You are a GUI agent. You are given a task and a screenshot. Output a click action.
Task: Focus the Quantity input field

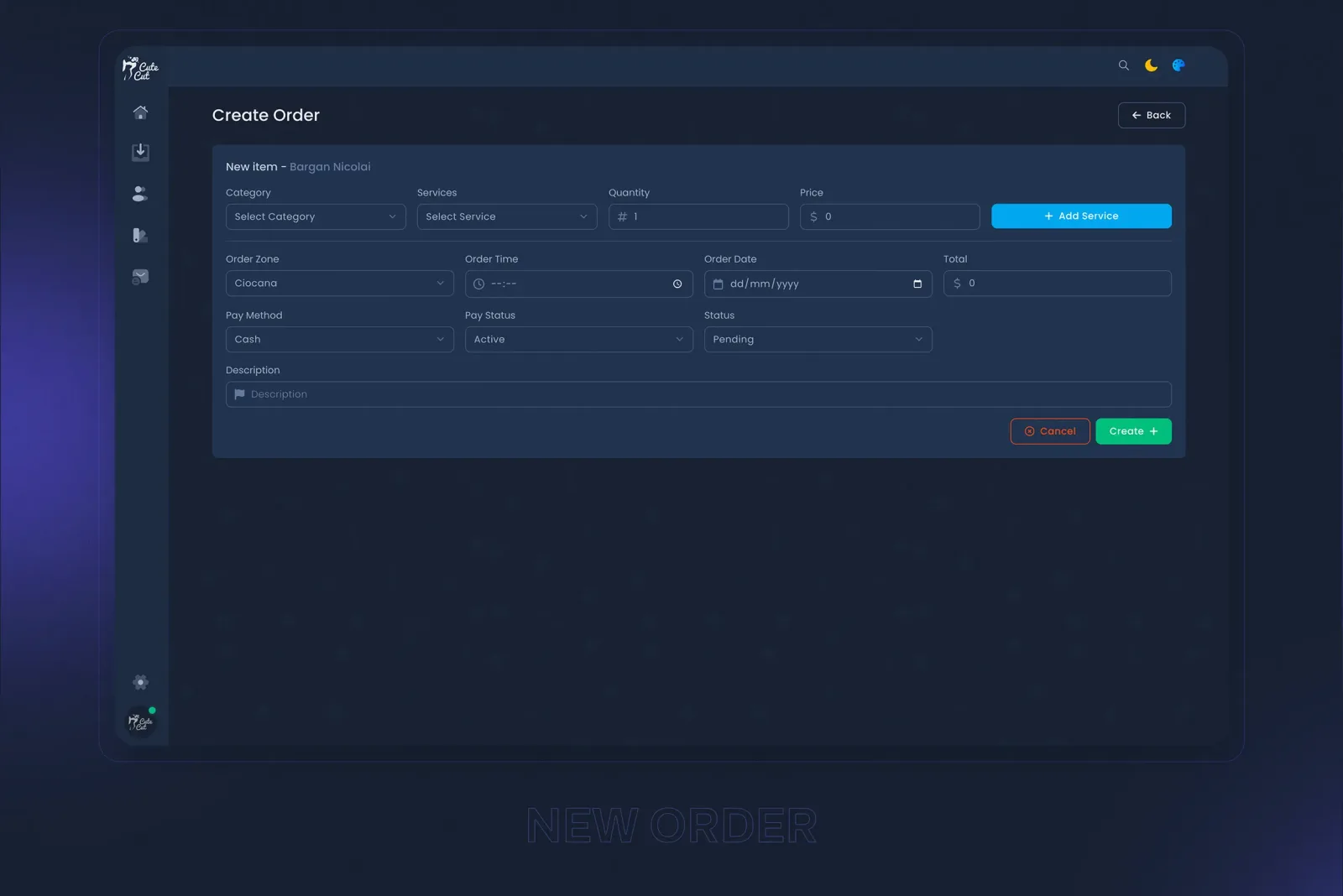[698, 216]
